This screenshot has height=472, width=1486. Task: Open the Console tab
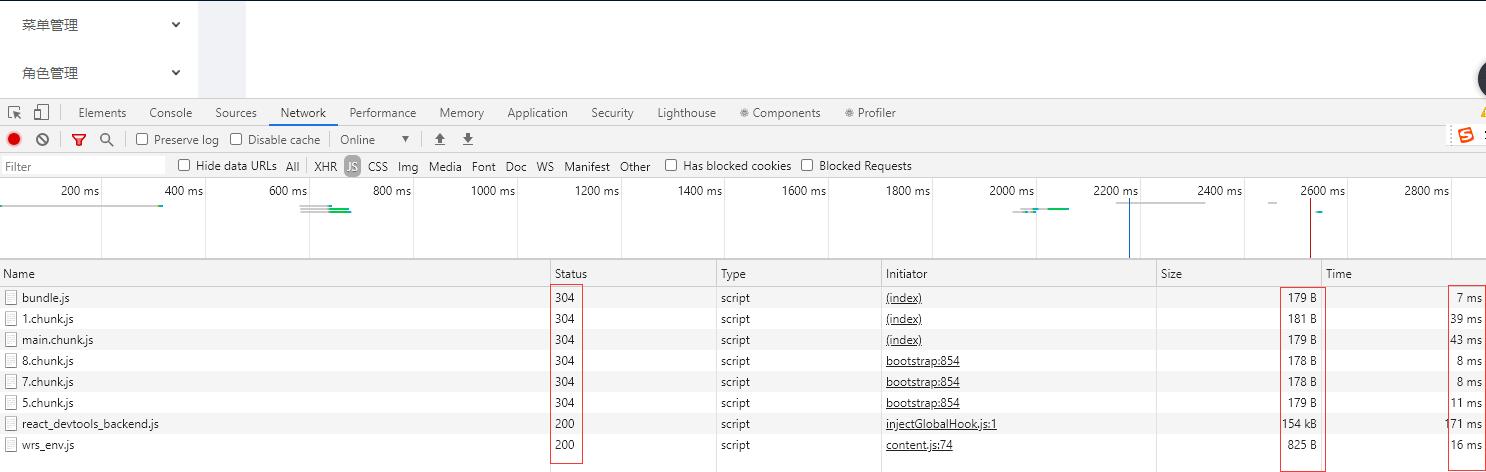click(x=170, y=113)
